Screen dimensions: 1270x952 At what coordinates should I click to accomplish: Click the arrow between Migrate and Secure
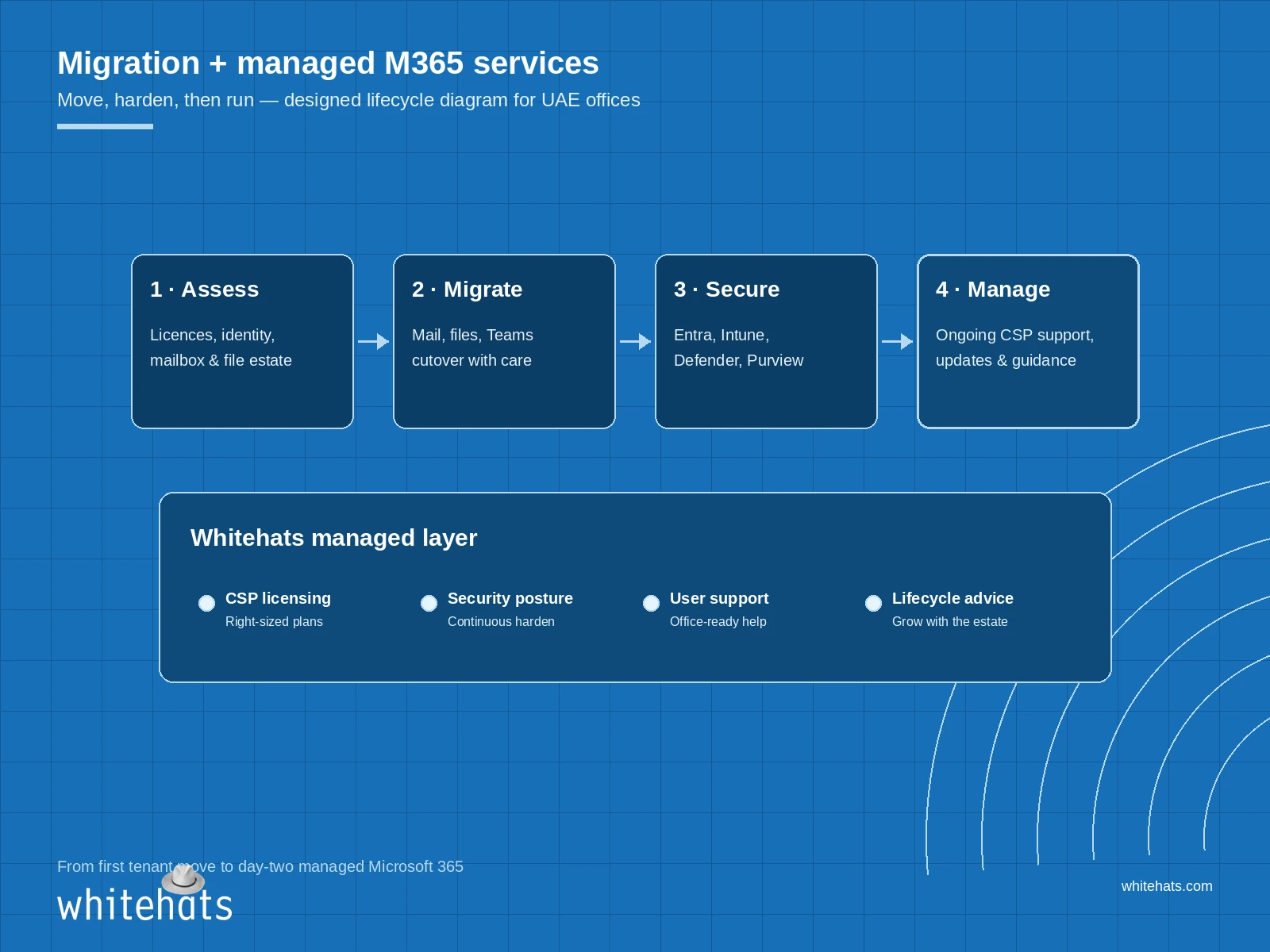click(x=635, y=341)
